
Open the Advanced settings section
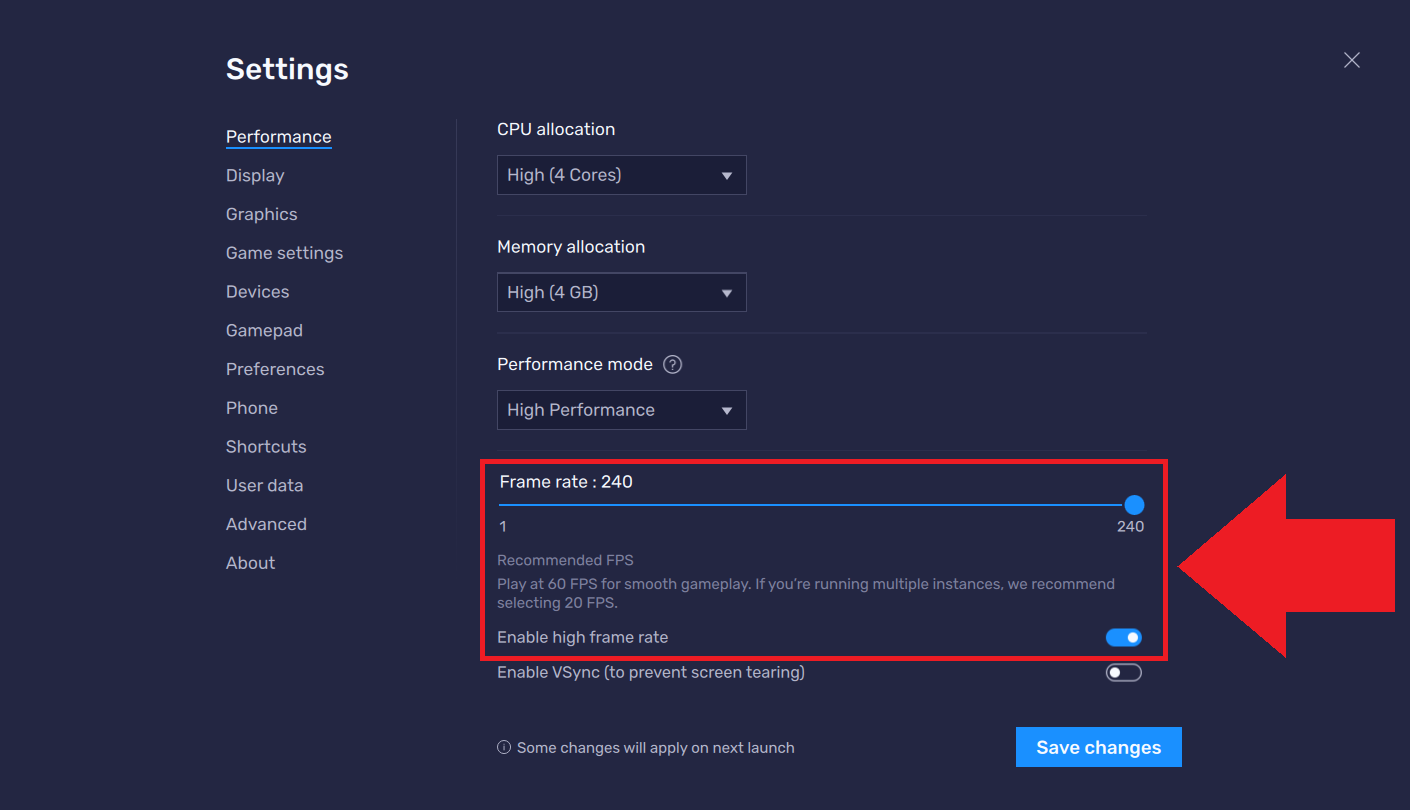point(266,524)
